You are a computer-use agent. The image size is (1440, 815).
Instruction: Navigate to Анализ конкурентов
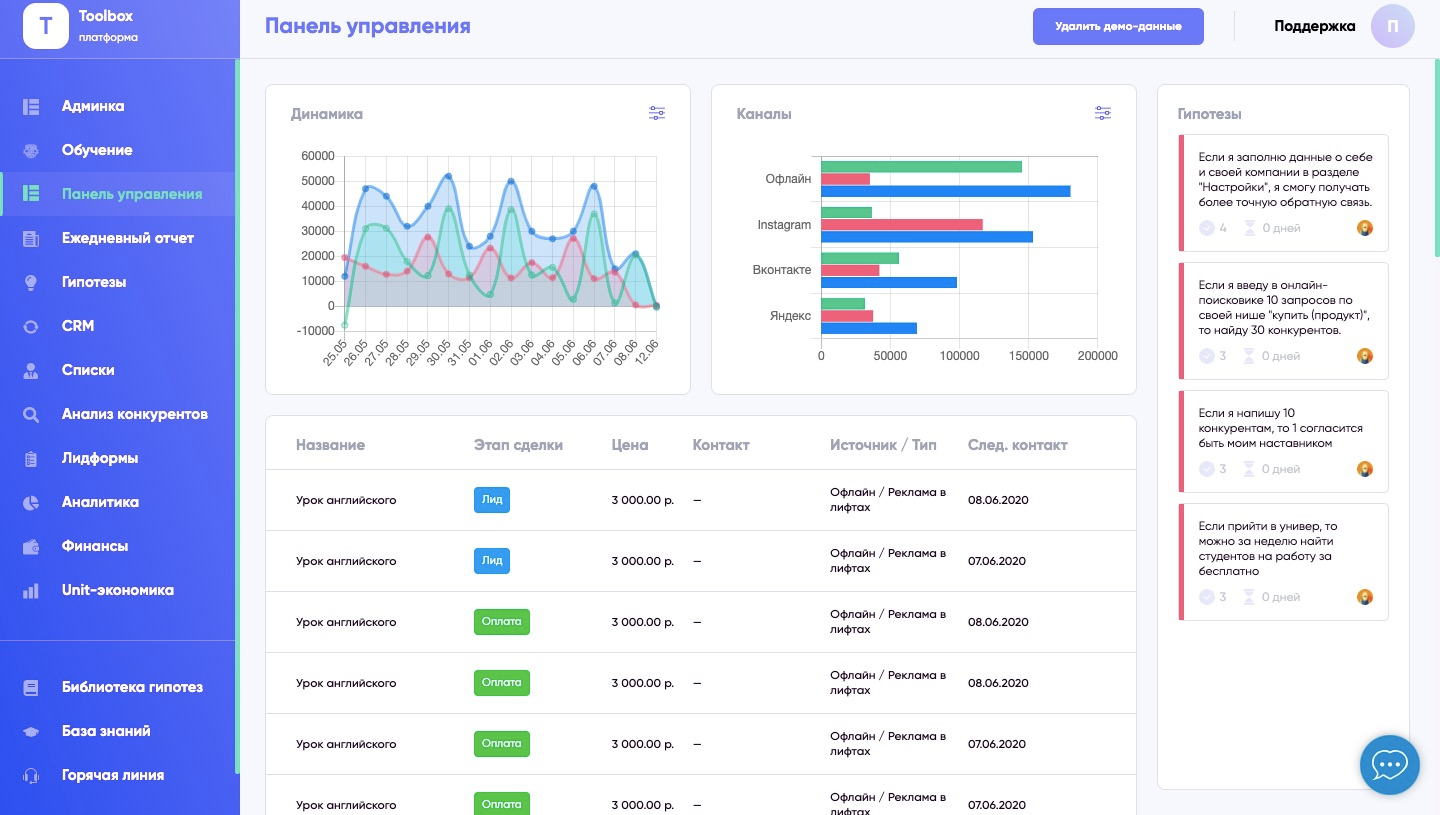[118, 414]
